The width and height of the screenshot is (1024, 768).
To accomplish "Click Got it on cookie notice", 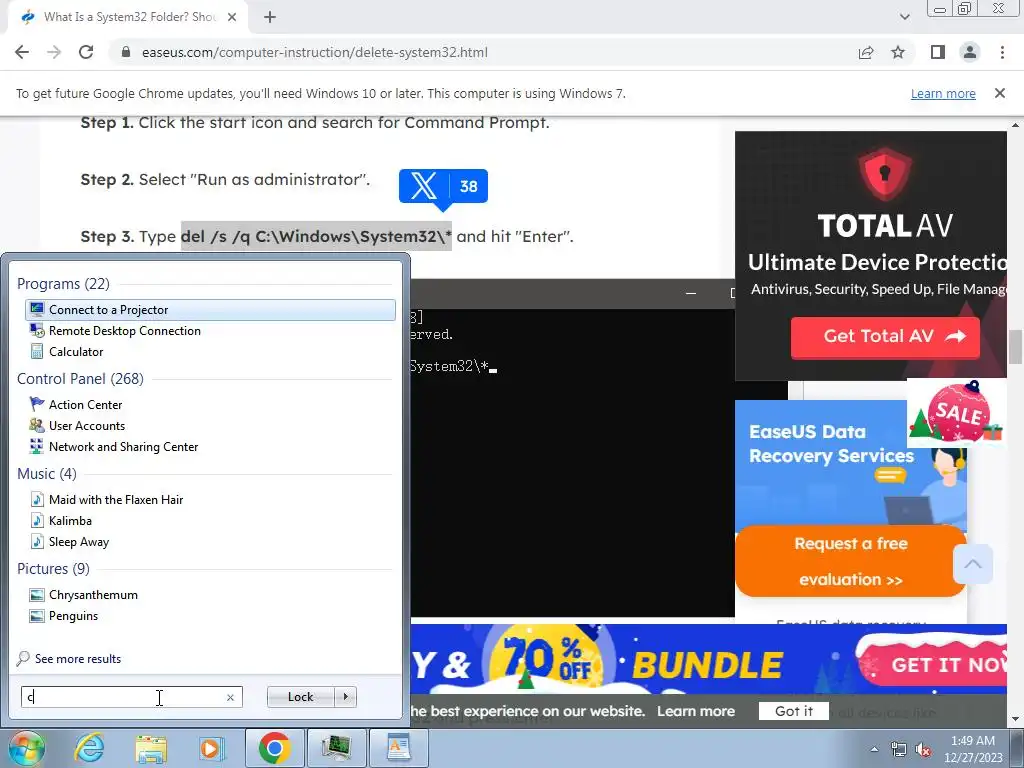I will [793, 711].
